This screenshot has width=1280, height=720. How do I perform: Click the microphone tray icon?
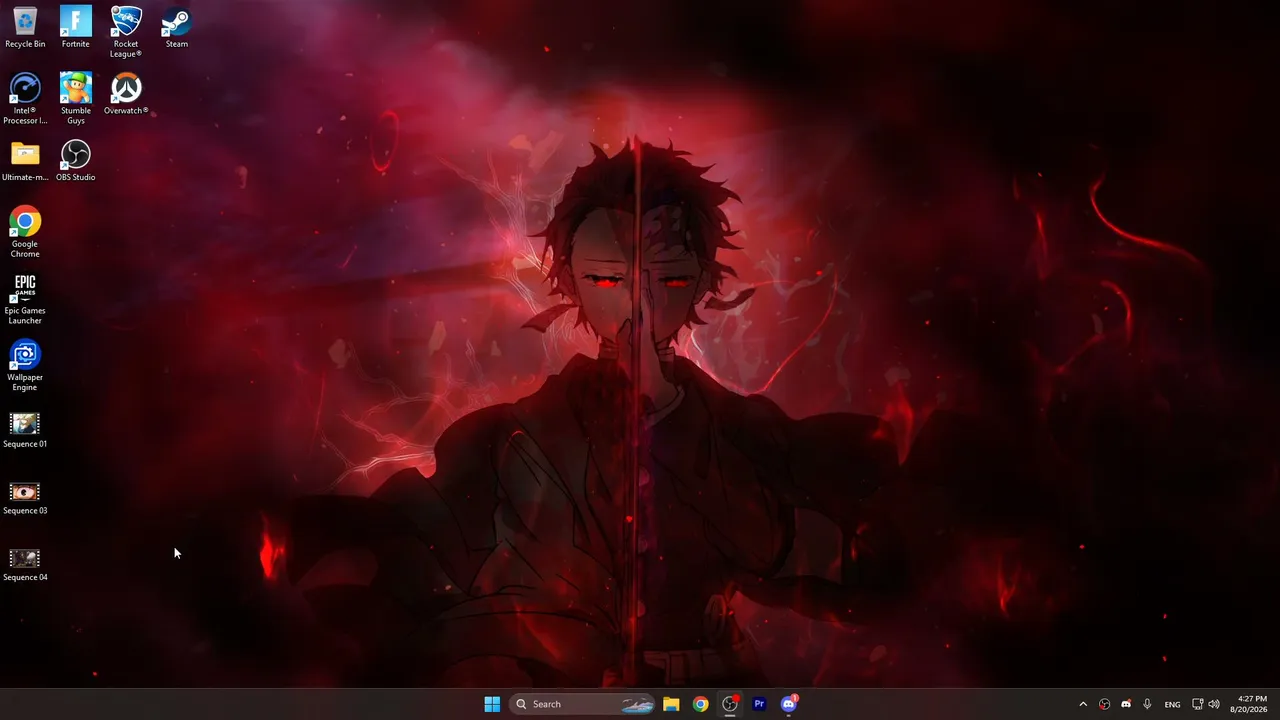pyautogui.click(x=1147, y=704)
